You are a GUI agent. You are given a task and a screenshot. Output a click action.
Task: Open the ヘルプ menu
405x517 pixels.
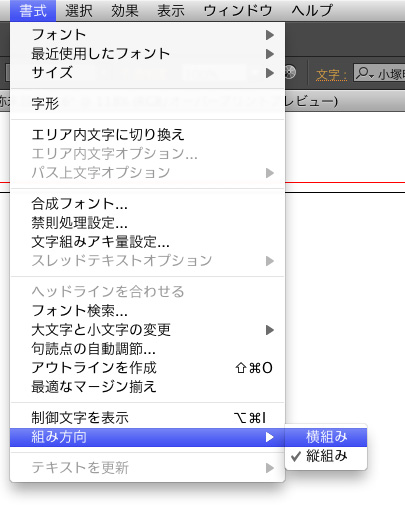tap(312, 11)
